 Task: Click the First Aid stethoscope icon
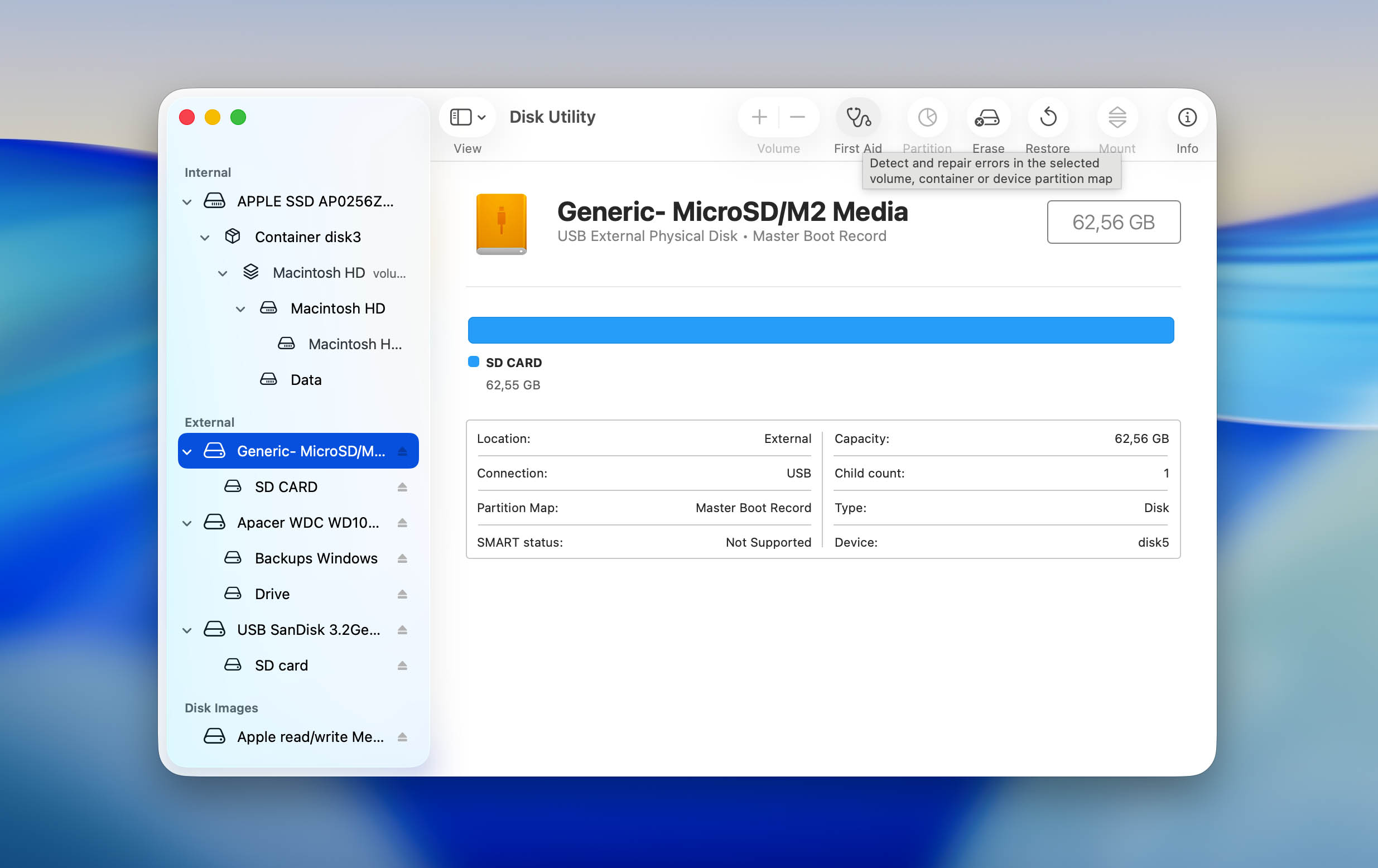[858, 117]
